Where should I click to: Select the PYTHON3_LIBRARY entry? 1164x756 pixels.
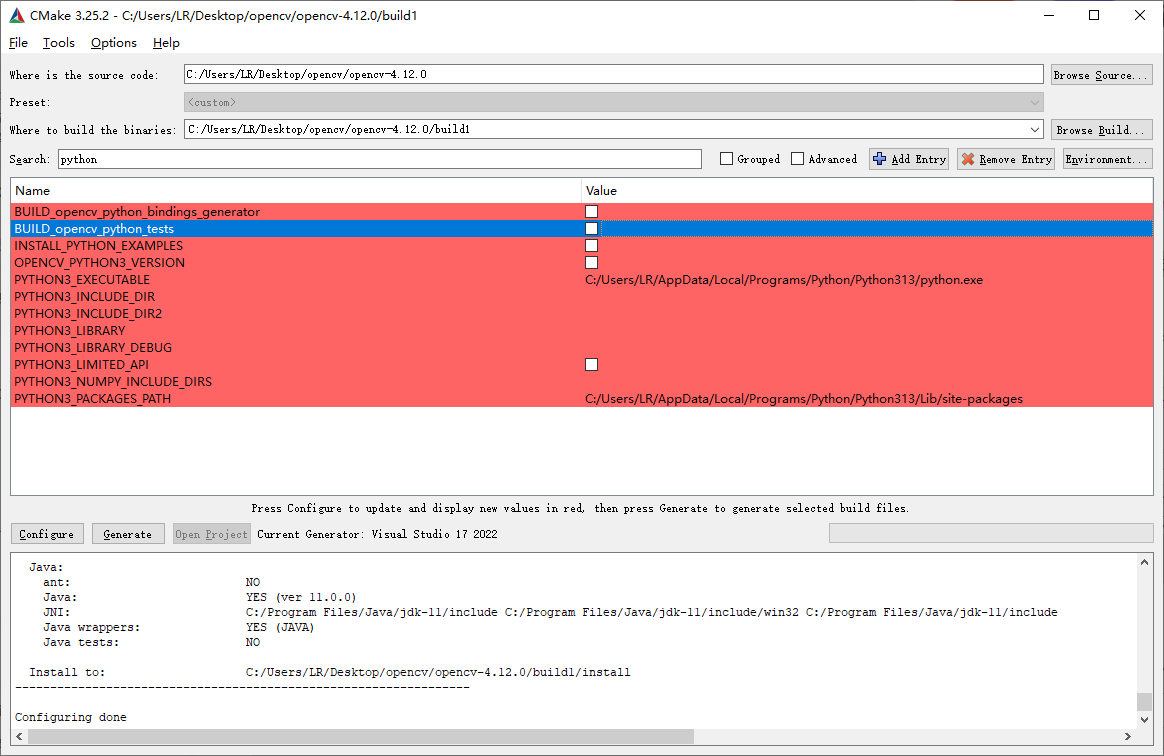point(582,331)
